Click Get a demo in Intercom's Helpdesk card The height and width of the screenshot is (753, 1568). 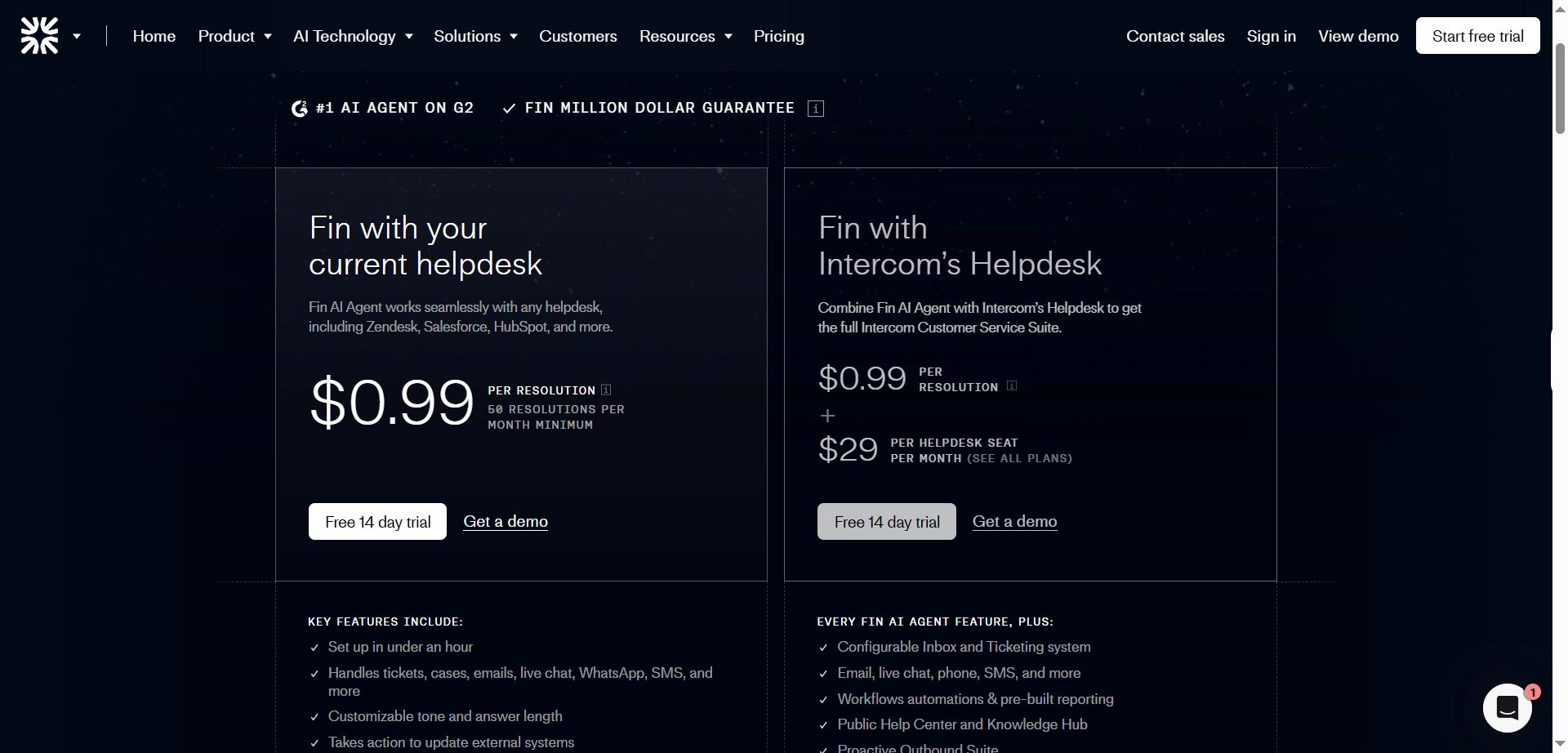tap(1014, 521)
